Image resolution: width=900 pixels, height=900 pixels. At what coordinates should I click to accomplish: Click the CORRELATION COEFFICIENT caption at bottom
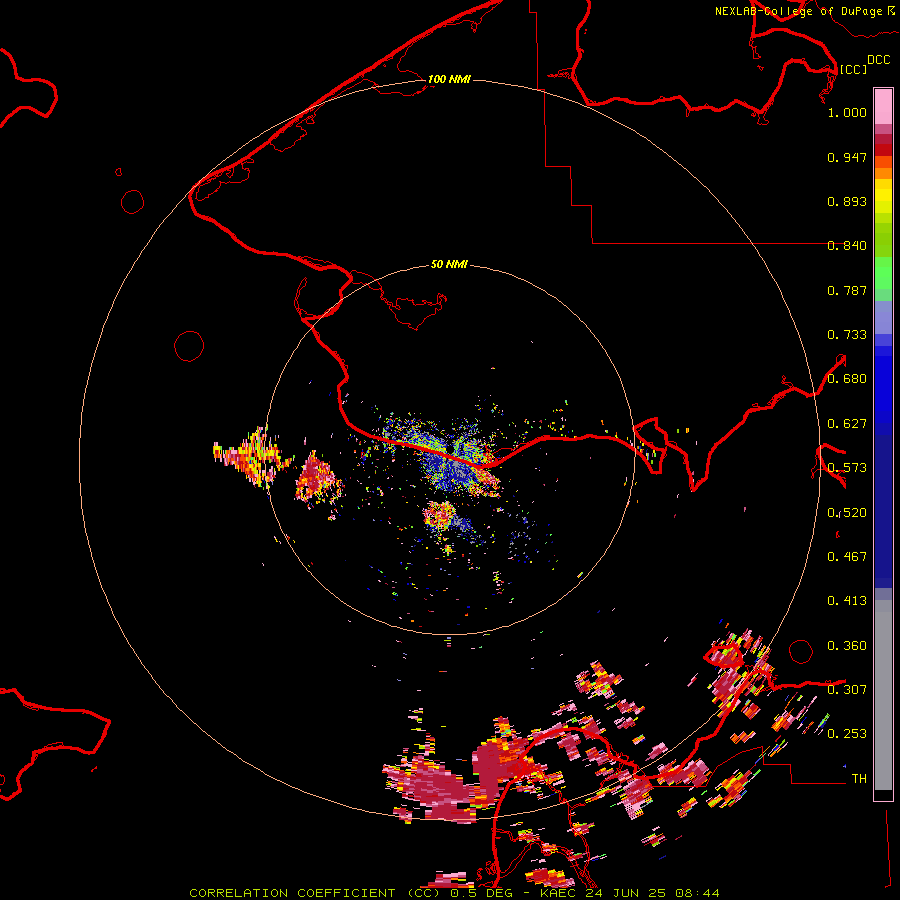coord(454,893)
